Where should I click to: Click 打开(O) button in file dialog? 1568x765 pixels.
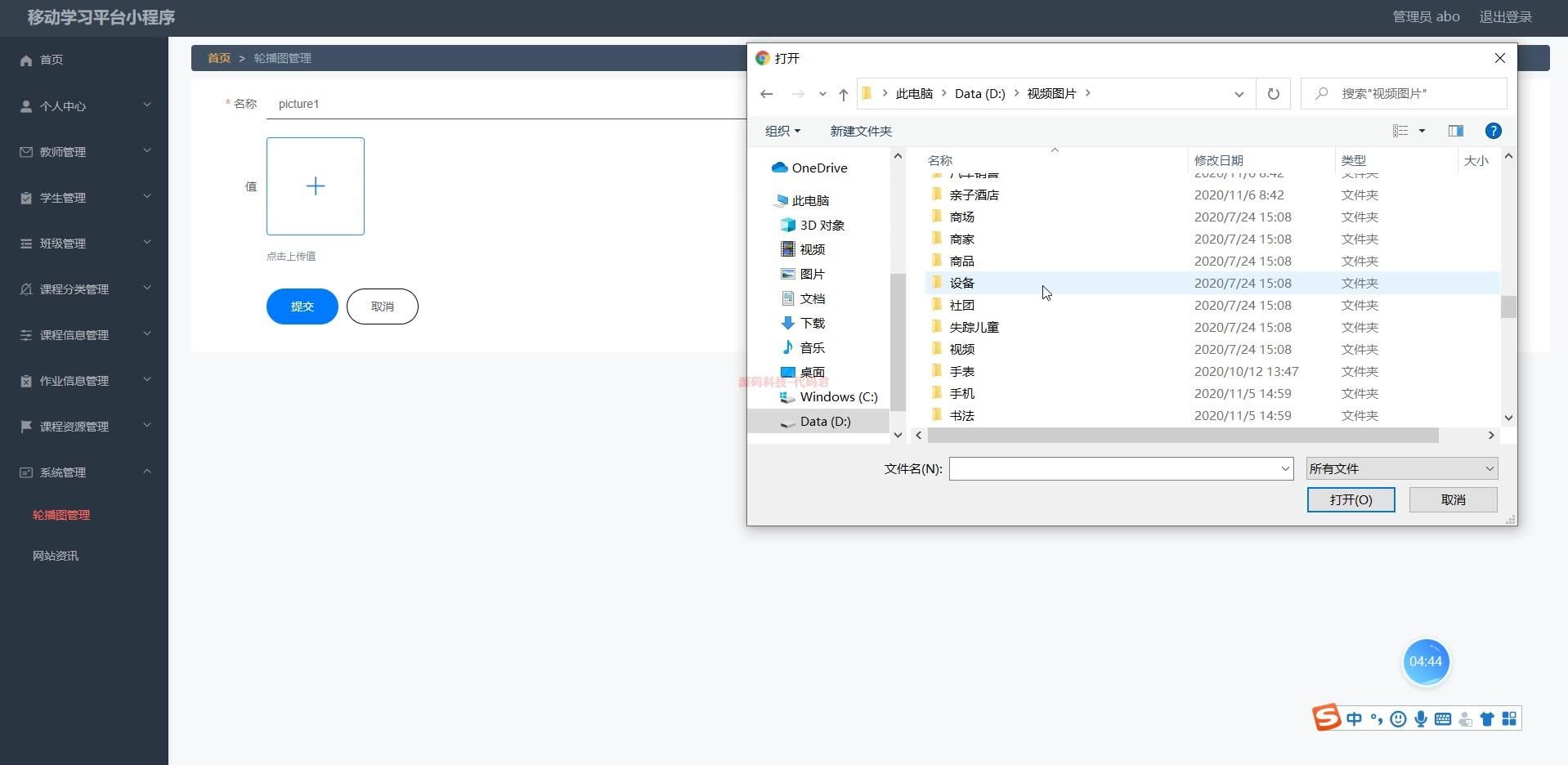tap(1351, 499)
